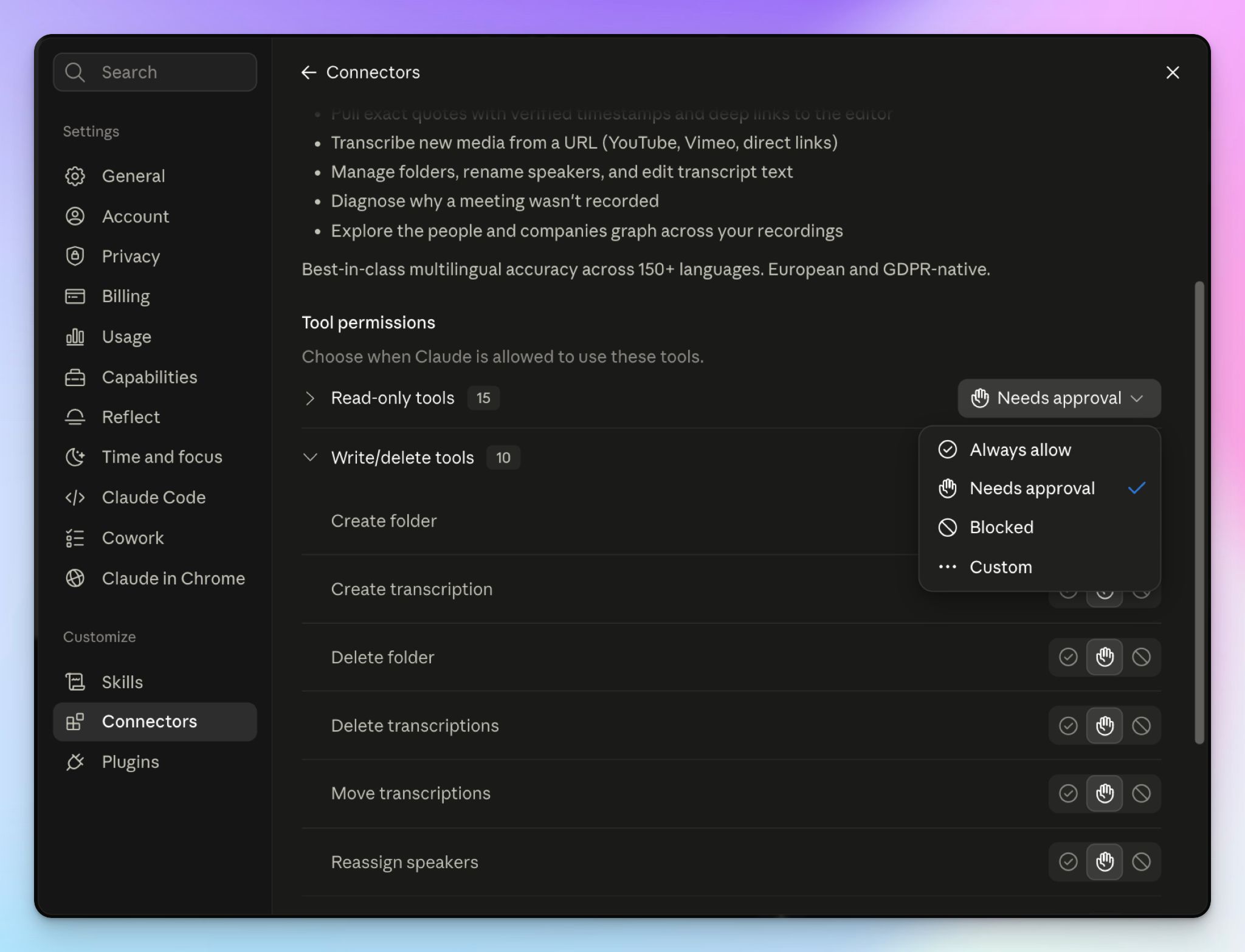This screenshot has width=1245, height=952.
Task: Open the Reflect settings page
Action: pyautogui.click(x=155, y=417)
